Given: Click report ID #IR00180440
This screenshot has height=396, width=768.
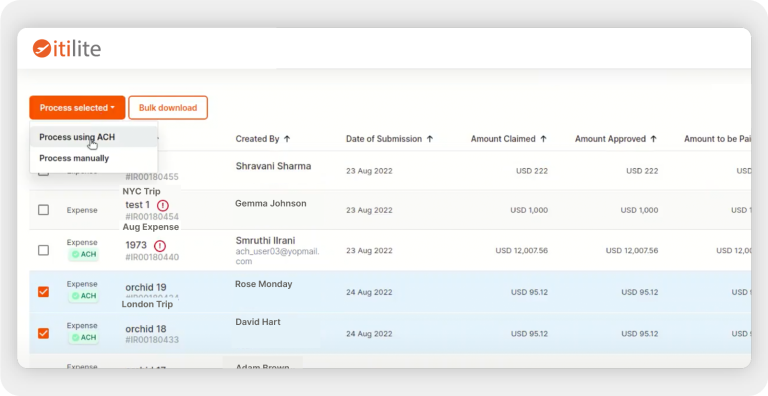Looking at the screenshot, I should [x=152, y=257].
